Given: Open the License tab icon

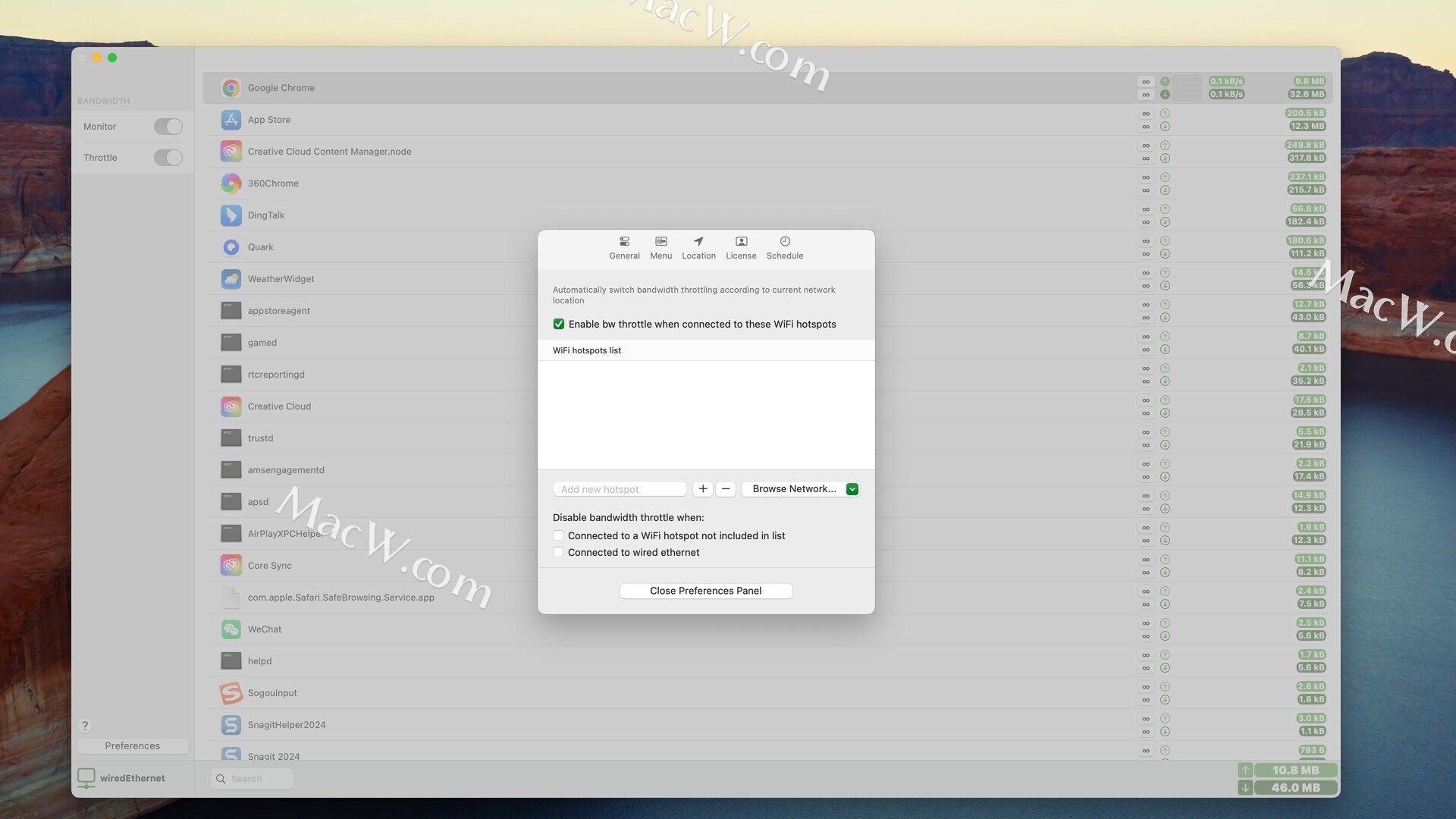Looking at the screenshot, I should pyautogui.click(x=741, y=241).
